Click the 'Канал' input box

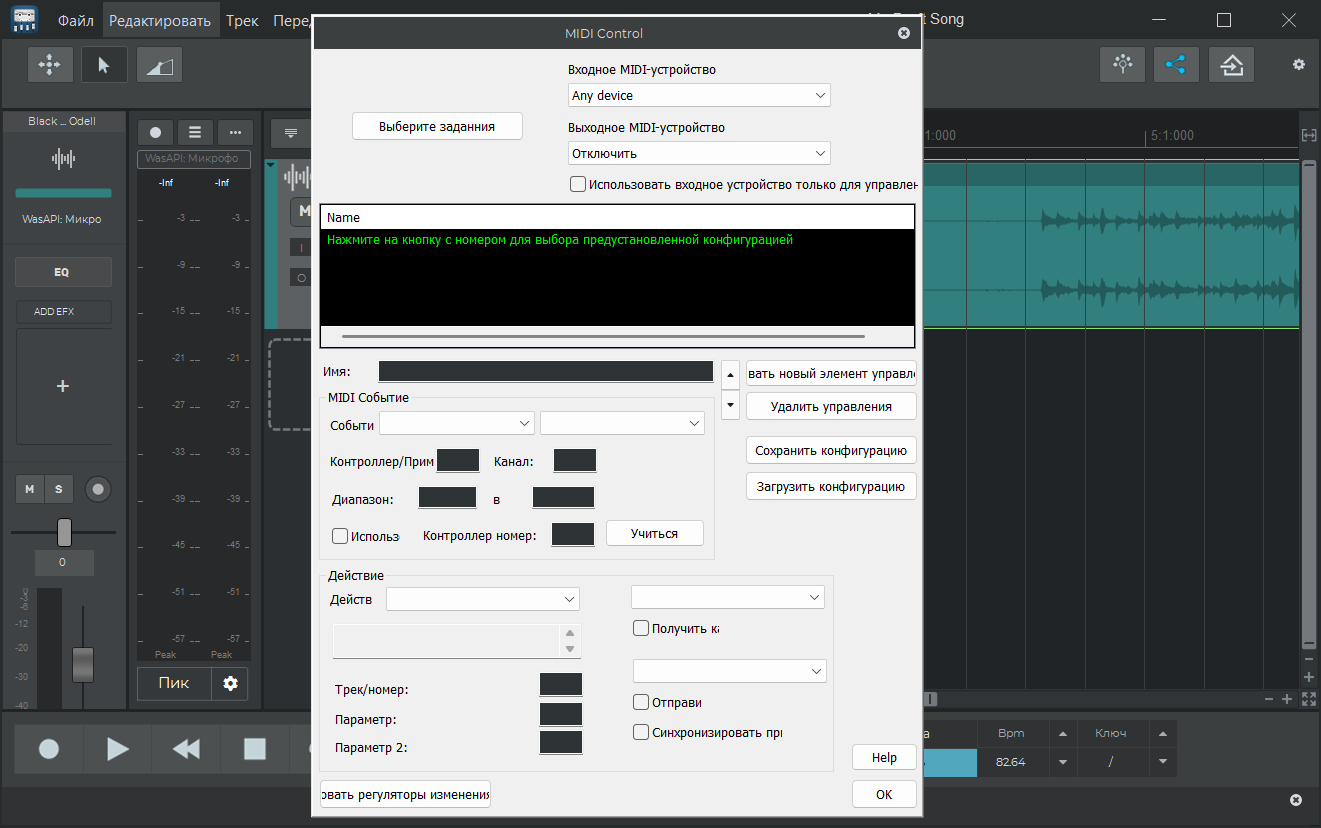pos(575,461)
